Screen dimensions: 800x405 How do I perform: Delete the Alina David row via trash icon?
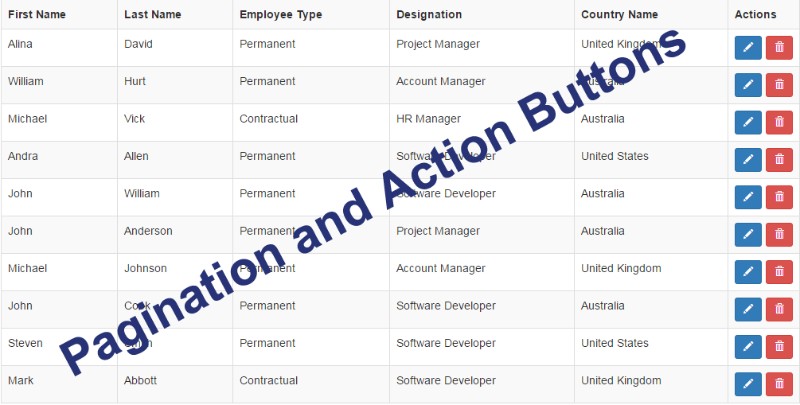tap(779, 48)
